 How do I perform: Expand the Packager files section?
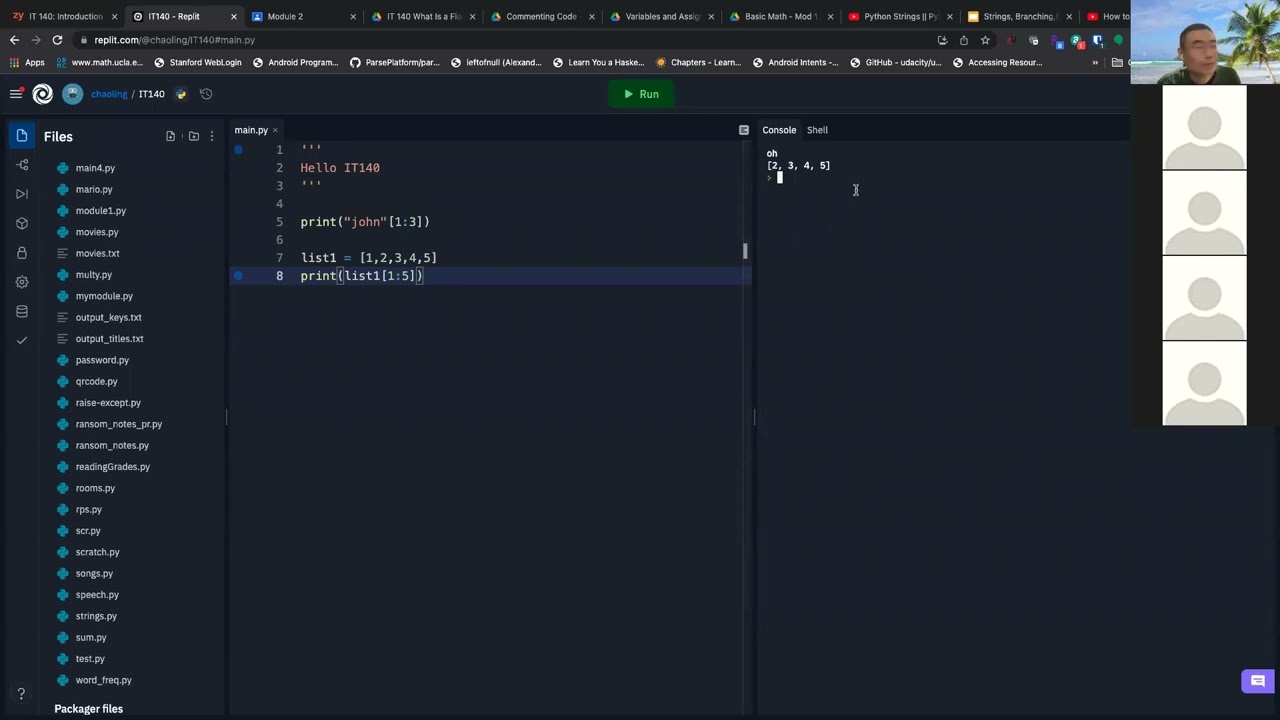(88, 709)
